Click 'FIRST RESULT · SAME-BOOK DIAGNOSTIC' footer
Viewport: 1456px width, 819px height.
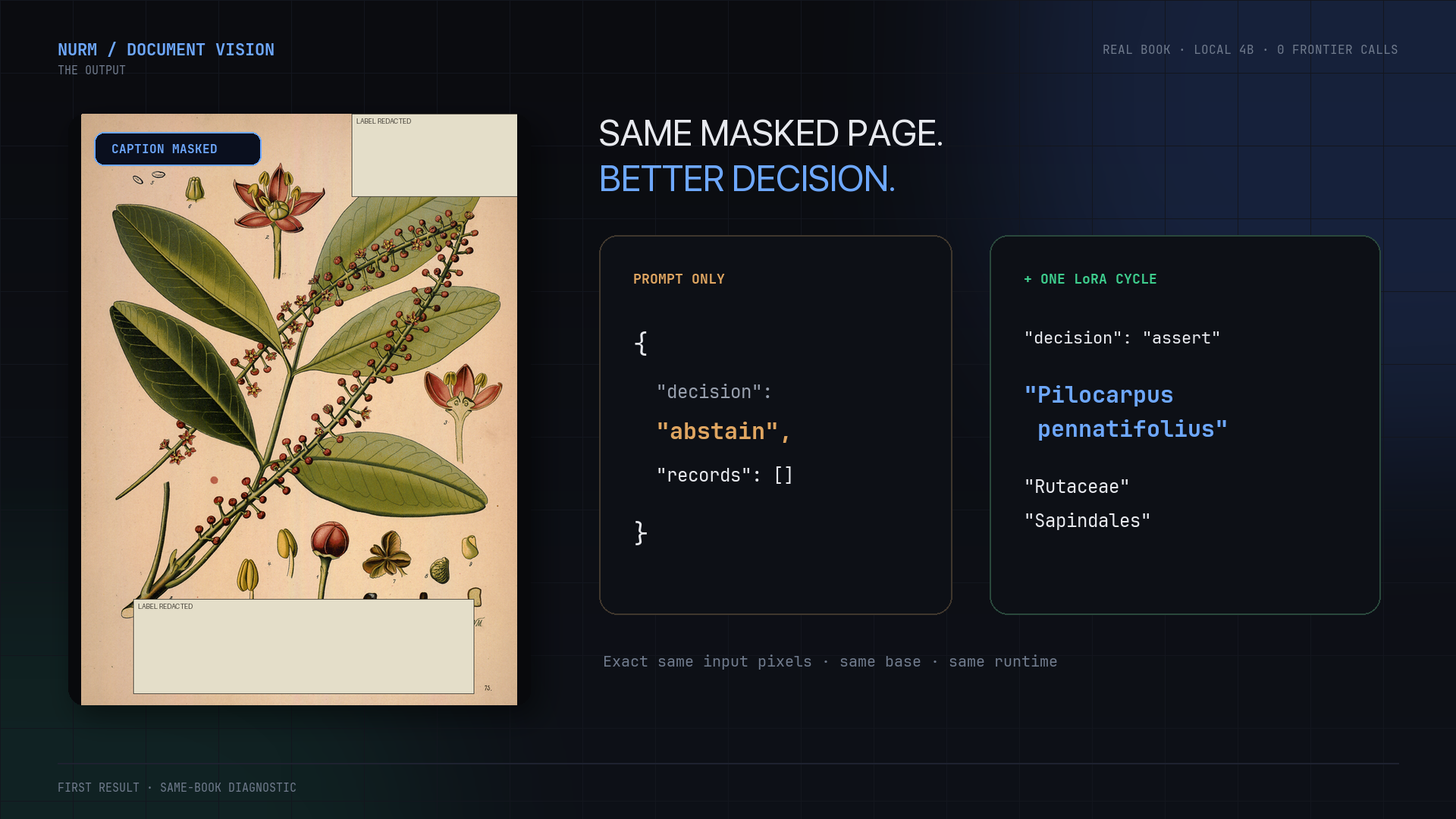pyautogui.click(x=177, y=788)
